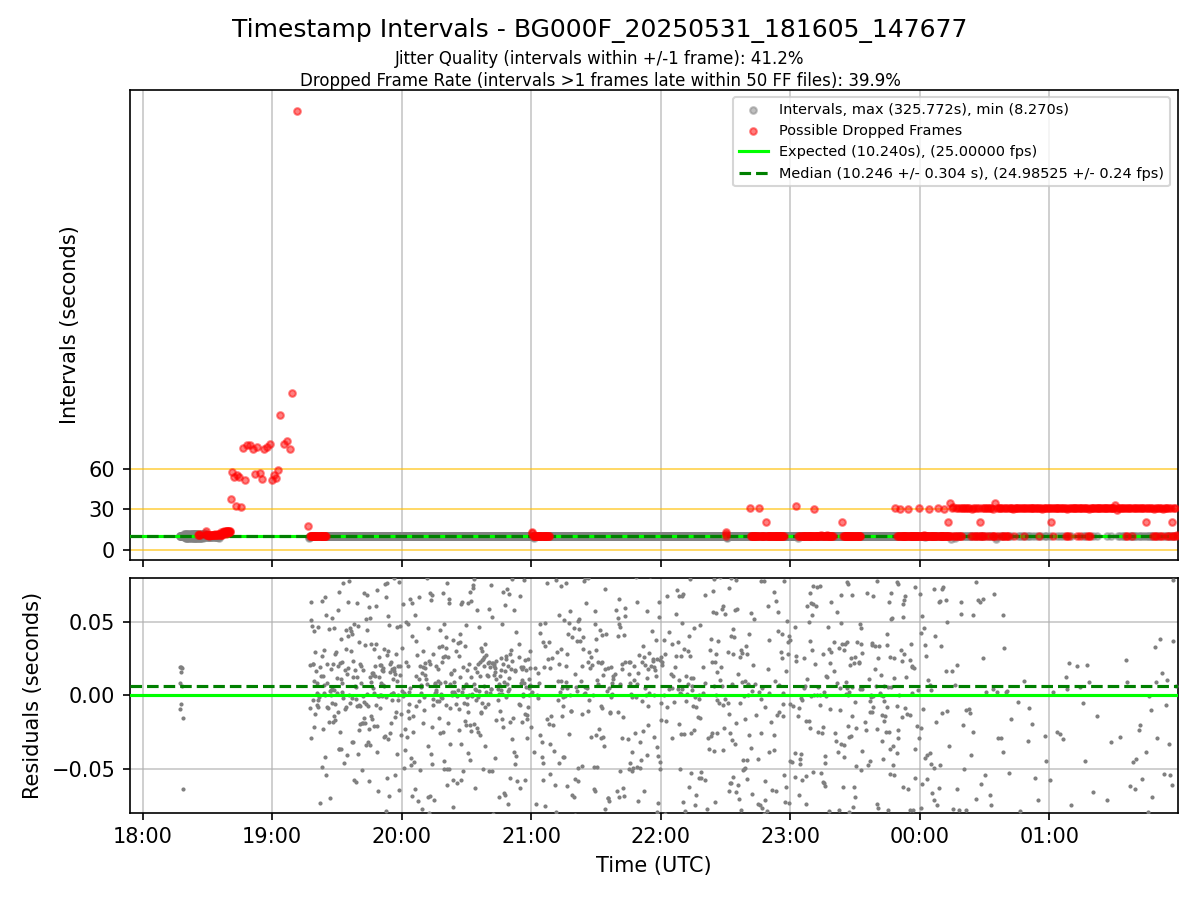Click the "Dropped Frame Rate" 39.9% subtitle line
The height and width of the screenshot is (900, 1200).
click(x=599, y=80)
